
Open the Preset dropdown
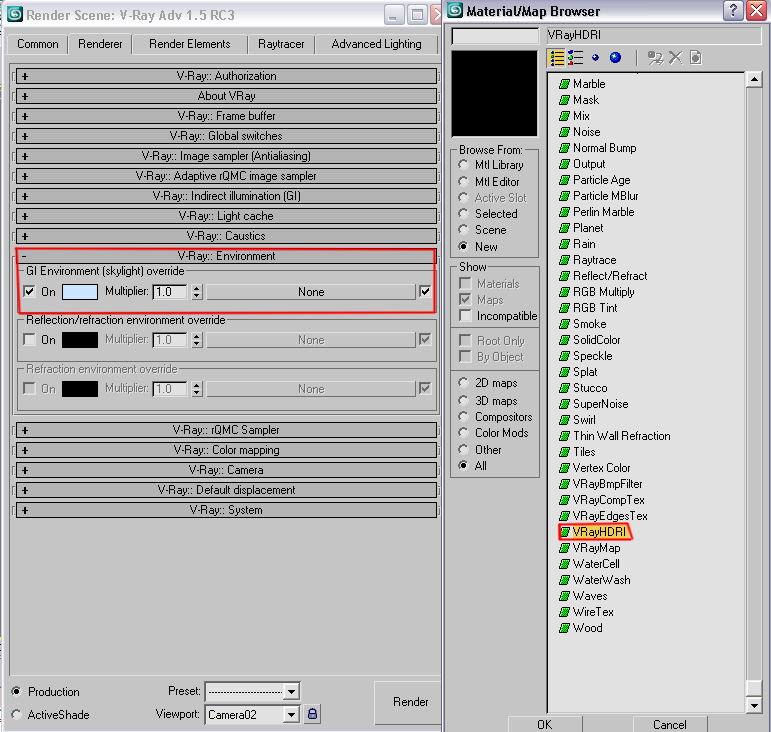click(291, 691)
